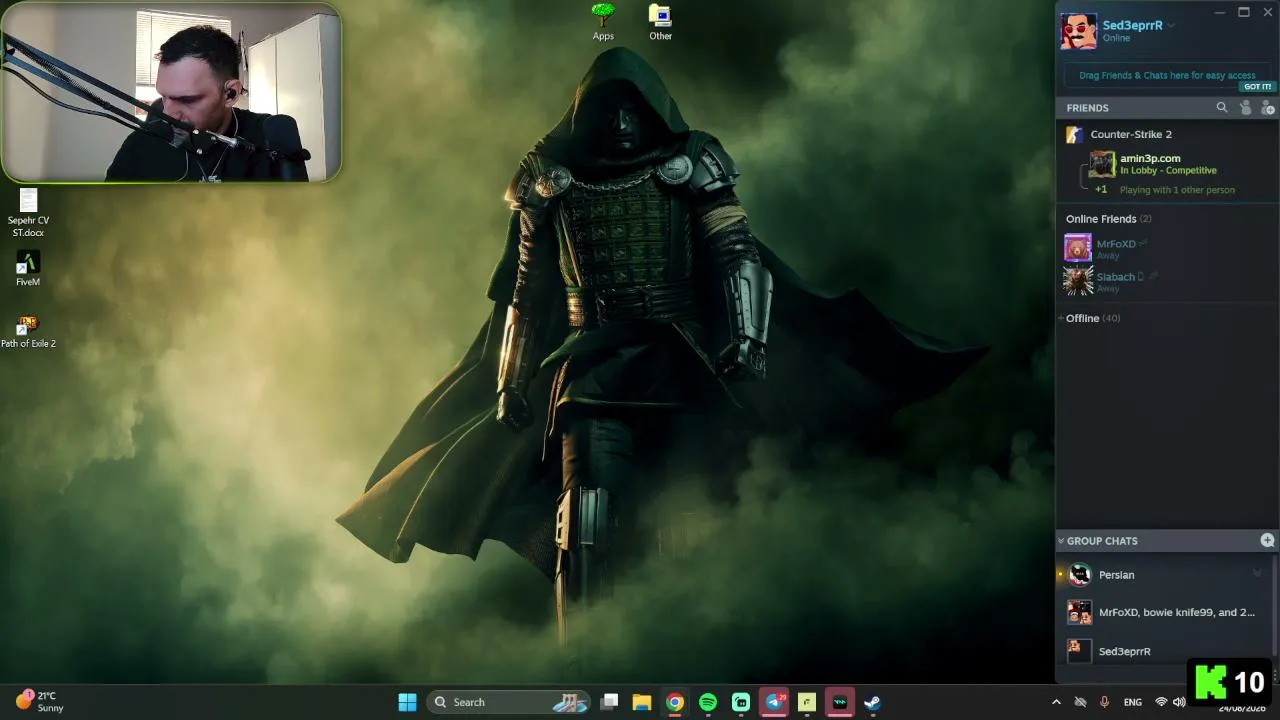Open Task View on the taskbar

609,702
